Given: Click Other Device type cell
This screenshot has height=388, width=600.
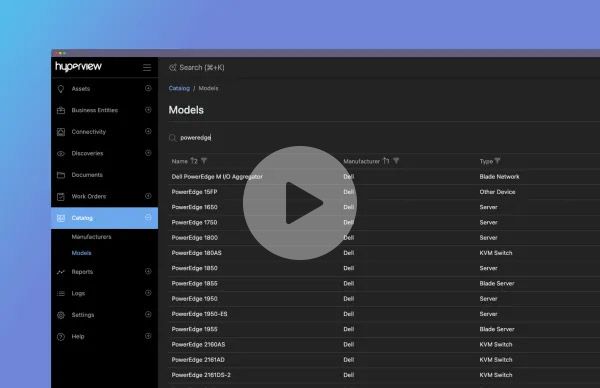Looking at the screenshot, I should [497, 192].
